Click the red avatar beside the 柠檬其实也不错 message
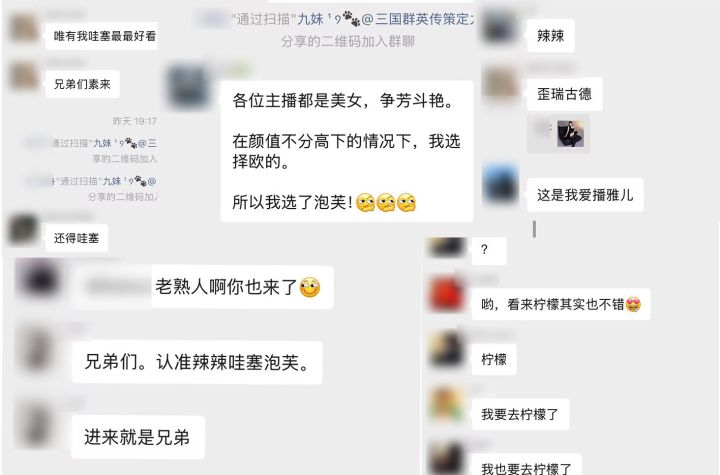The image size is (720, 475). pos(446,294)
